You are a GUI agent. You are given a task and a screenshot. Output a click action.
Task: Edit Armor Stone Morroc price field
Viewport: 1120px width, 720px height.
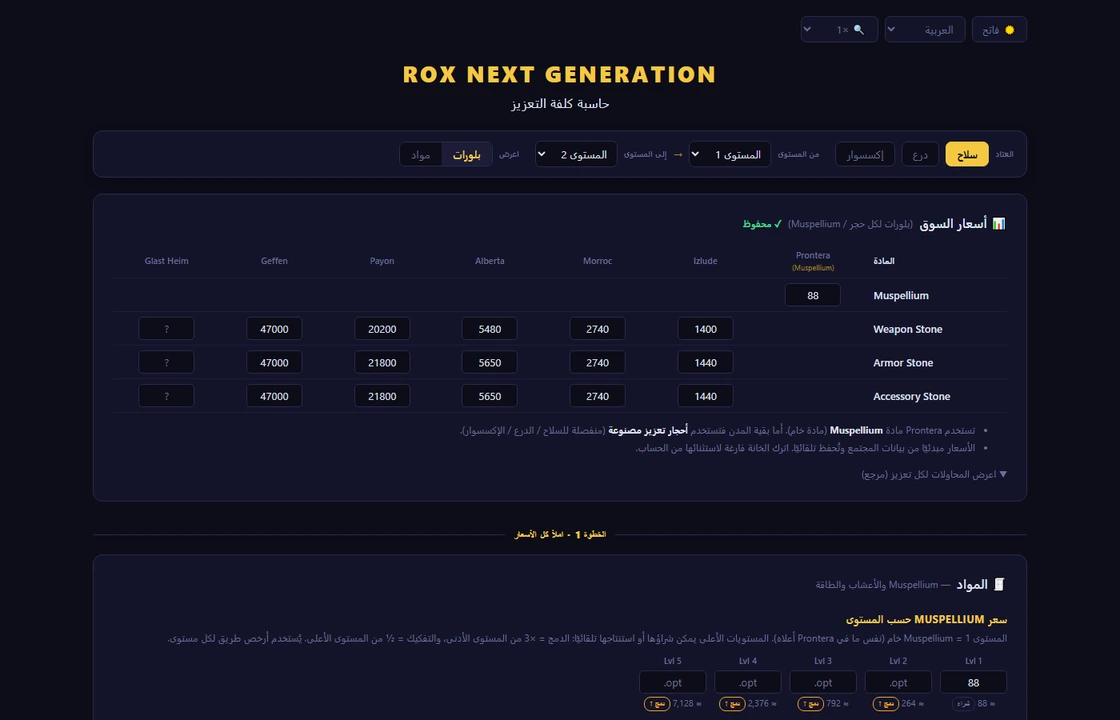coord(597,362)
